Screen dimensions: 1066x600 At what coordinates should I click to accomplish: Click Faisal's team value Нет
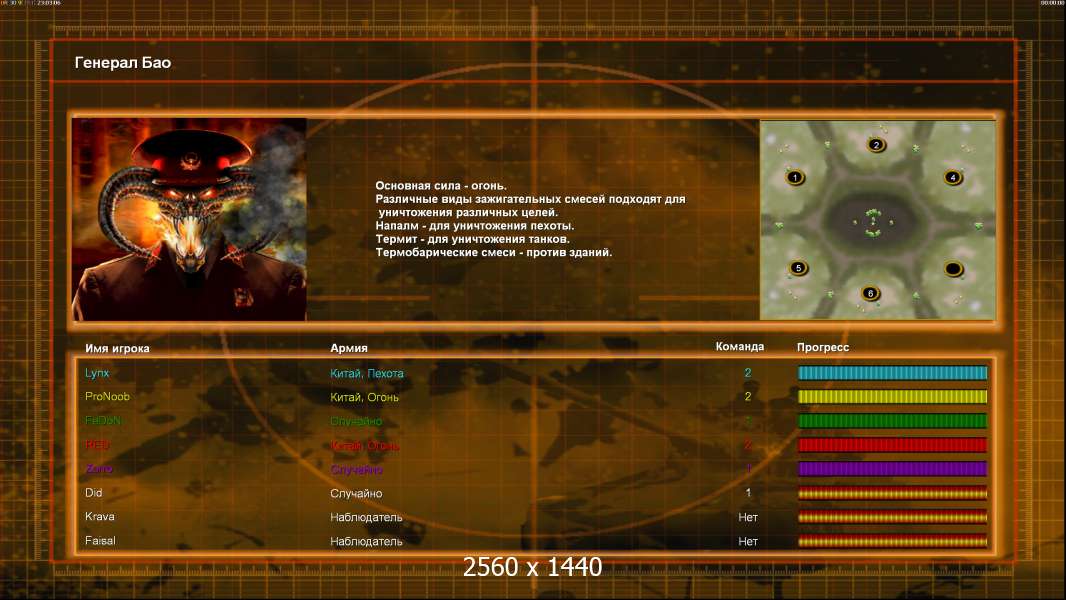click(x=748, y=542)
